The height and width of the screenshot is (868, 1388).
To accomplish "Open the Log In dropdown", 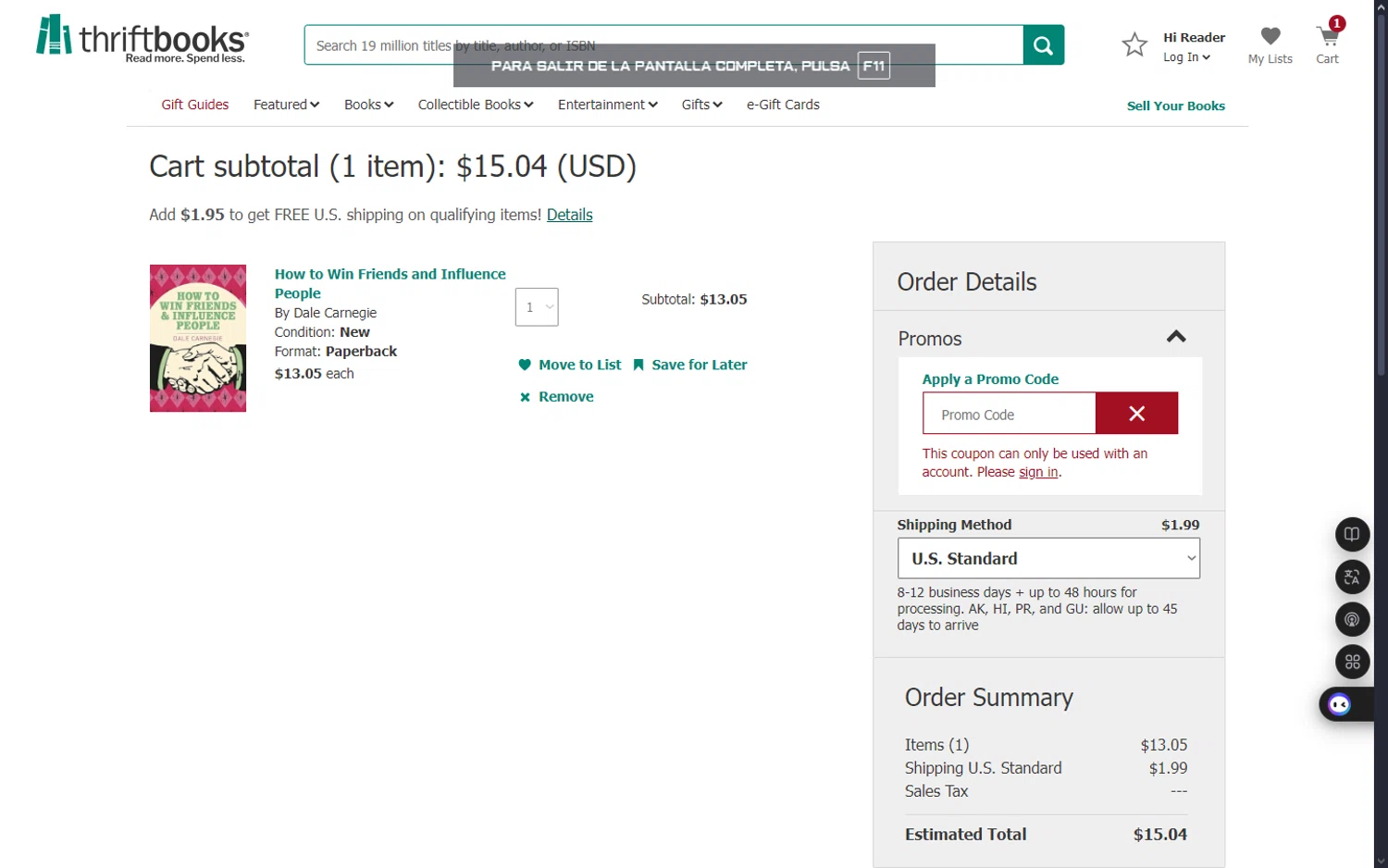I will point(1186,57).
